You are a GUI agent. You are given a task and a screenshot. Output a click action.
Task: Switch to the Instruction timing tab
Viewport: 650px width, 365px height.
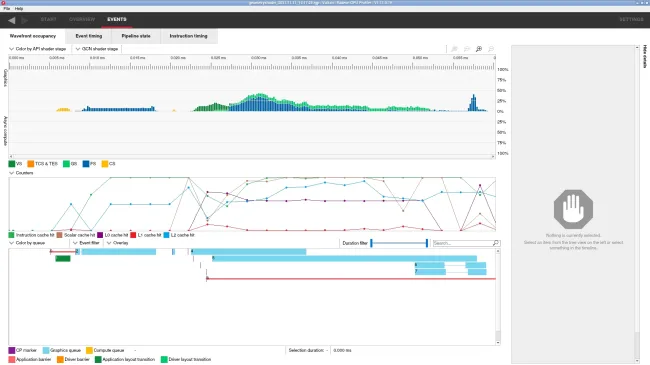click(x=188, y=36)
